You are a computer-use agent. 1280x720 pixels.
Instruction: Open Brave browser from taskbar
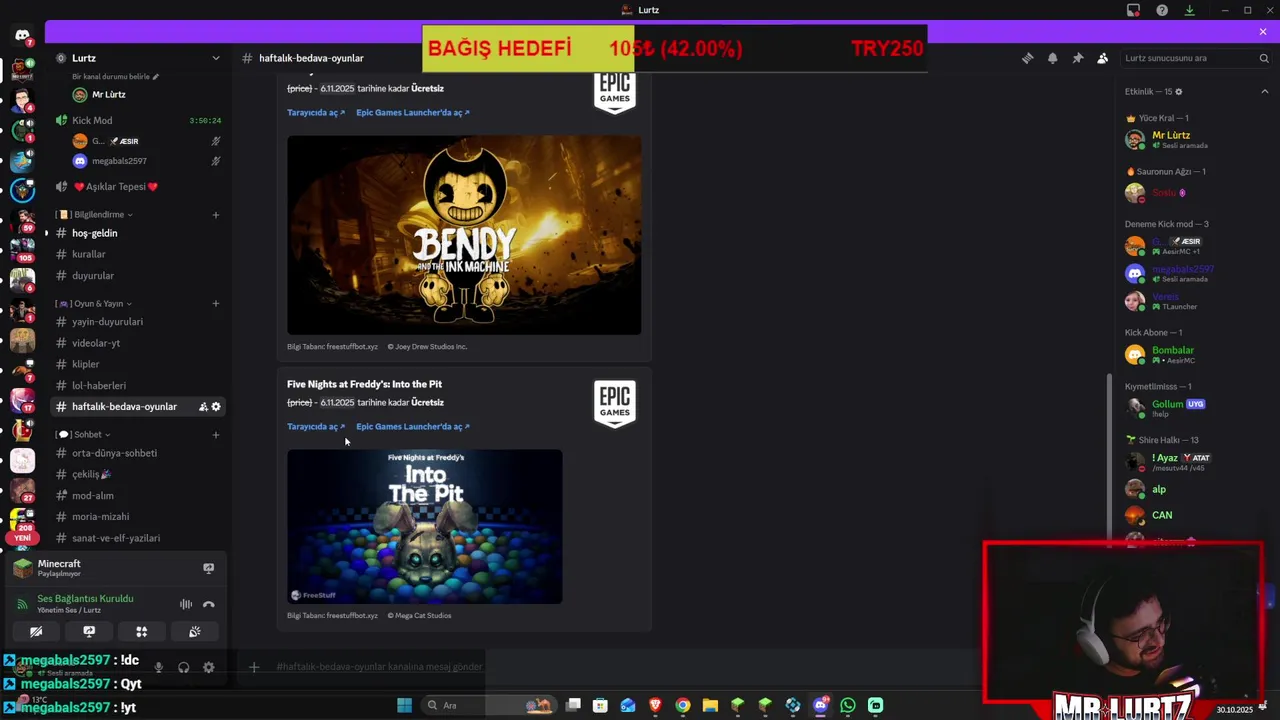pyautogui.click(x=655, y=705)
